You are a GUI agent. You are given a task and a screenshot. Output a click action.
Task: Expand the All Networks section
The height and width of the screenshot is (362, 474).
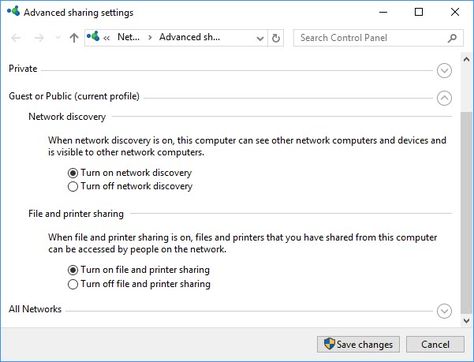point(444,311)
